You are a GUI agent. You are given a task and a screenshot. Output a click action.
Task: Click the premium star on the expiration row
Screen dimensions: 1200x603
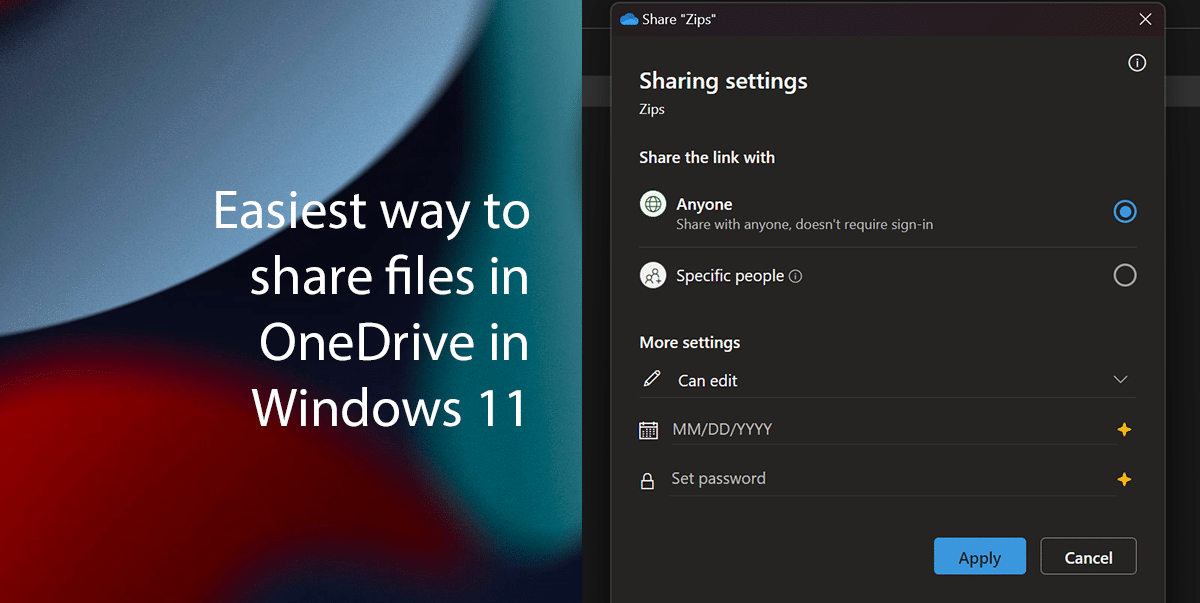1124,428
